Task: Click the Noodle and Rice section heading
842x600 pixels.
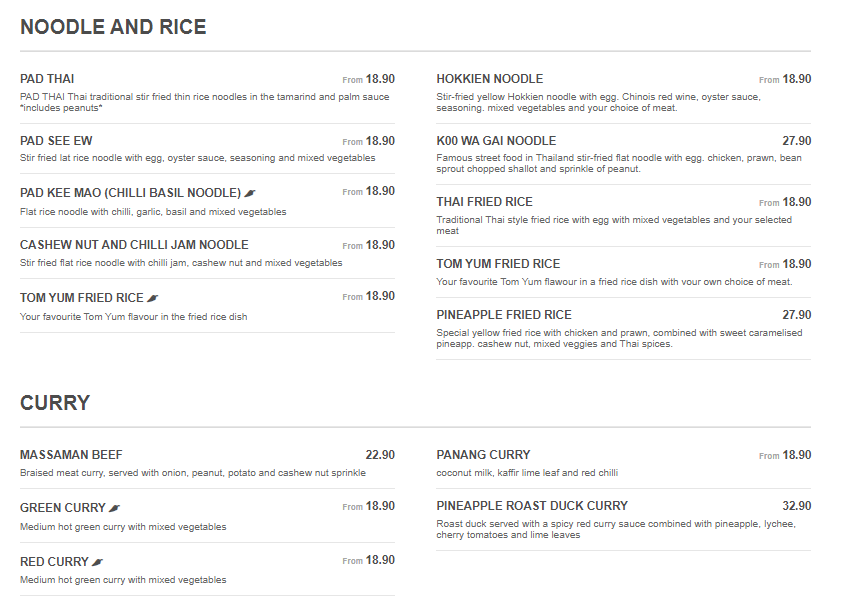Action: pyautogui.click(x=113, y=27)
